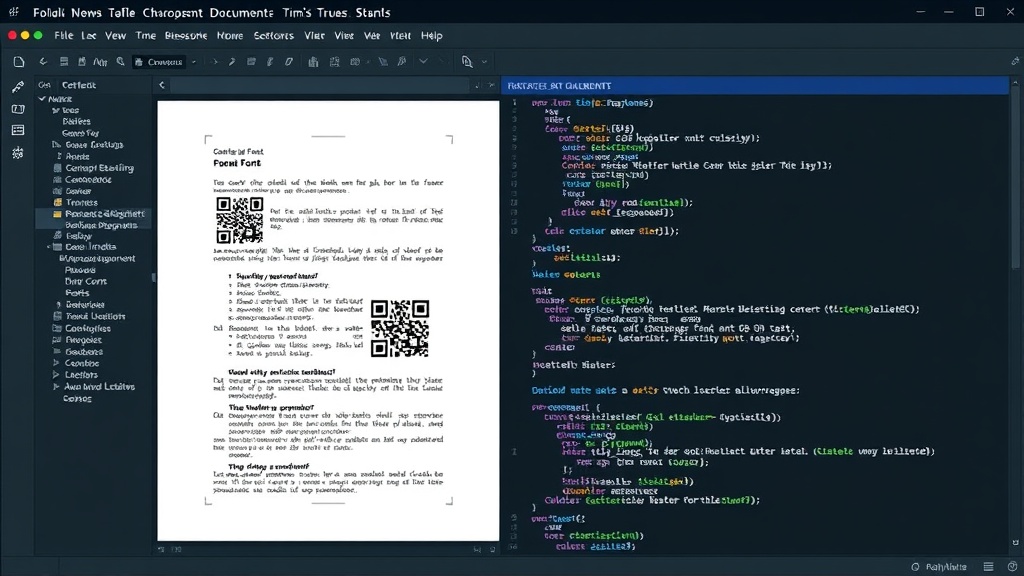
Task: Click the yellow folder icon beside 'Trontes'
Action: pyautogui.click(x=57, y=202)
